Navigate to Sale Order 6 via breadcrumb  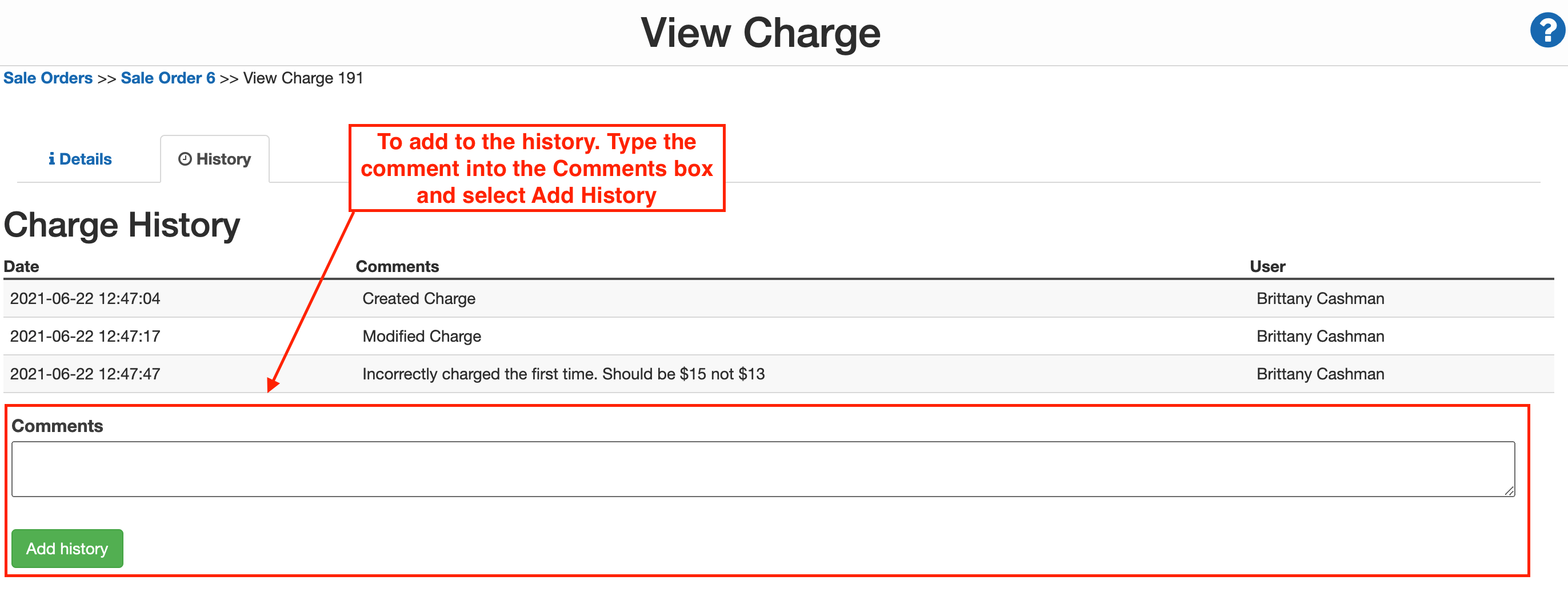(168, 78)
